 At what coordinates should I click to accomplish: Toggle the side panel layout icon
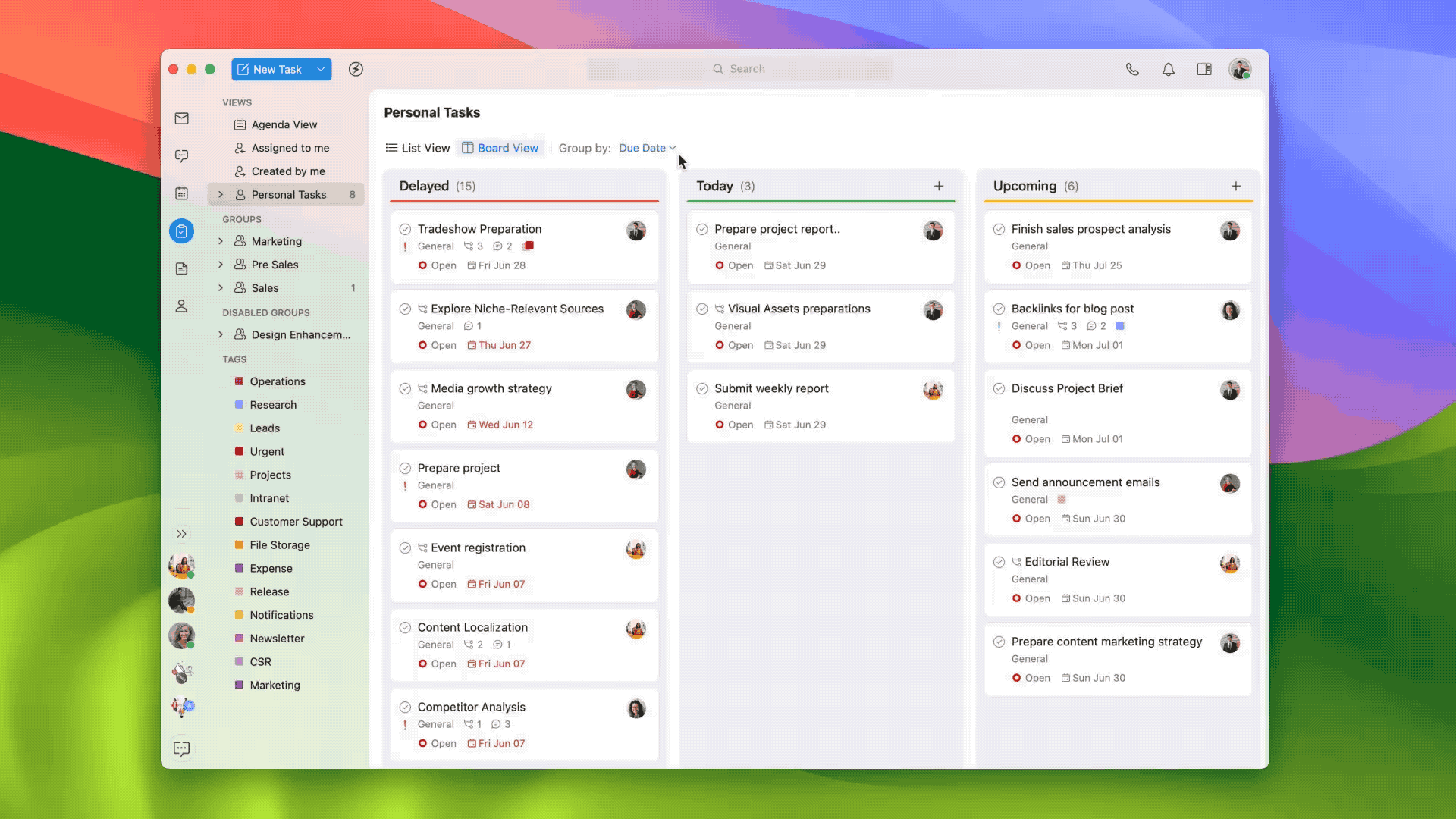(1204, 69)
